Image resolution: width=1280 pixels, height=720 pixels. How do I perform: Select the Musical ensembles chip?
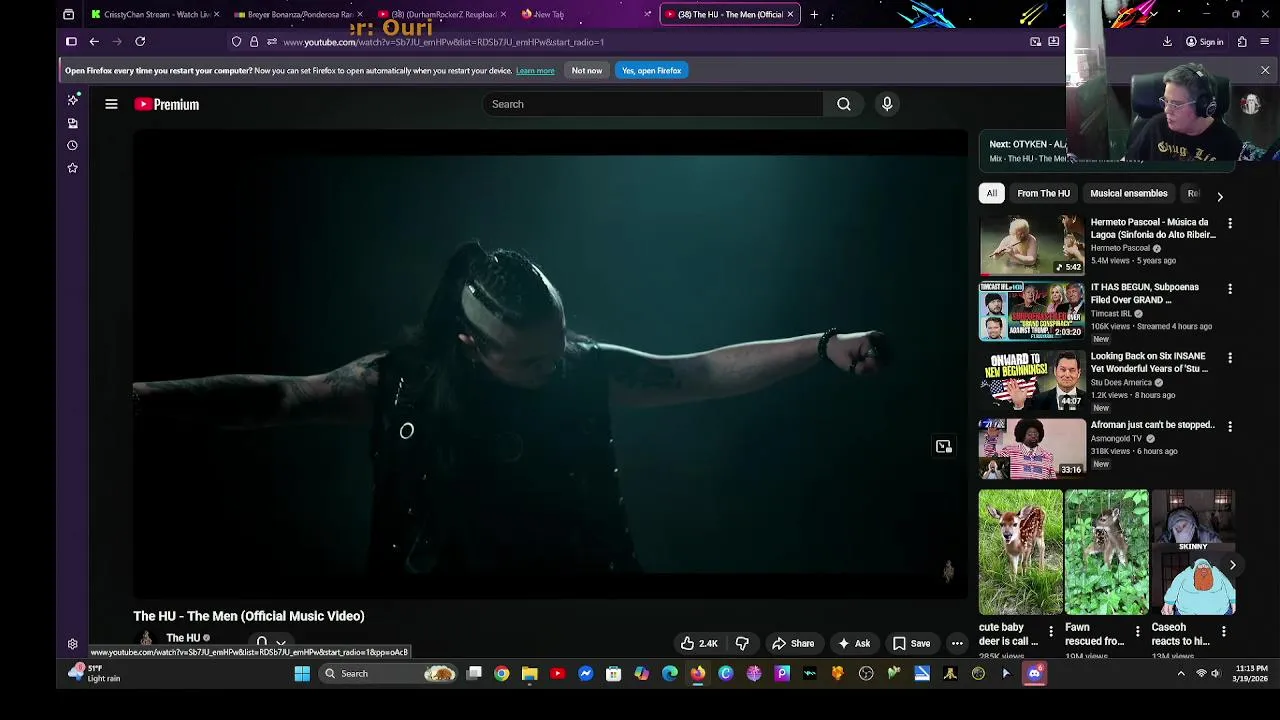coord(1128,194)
